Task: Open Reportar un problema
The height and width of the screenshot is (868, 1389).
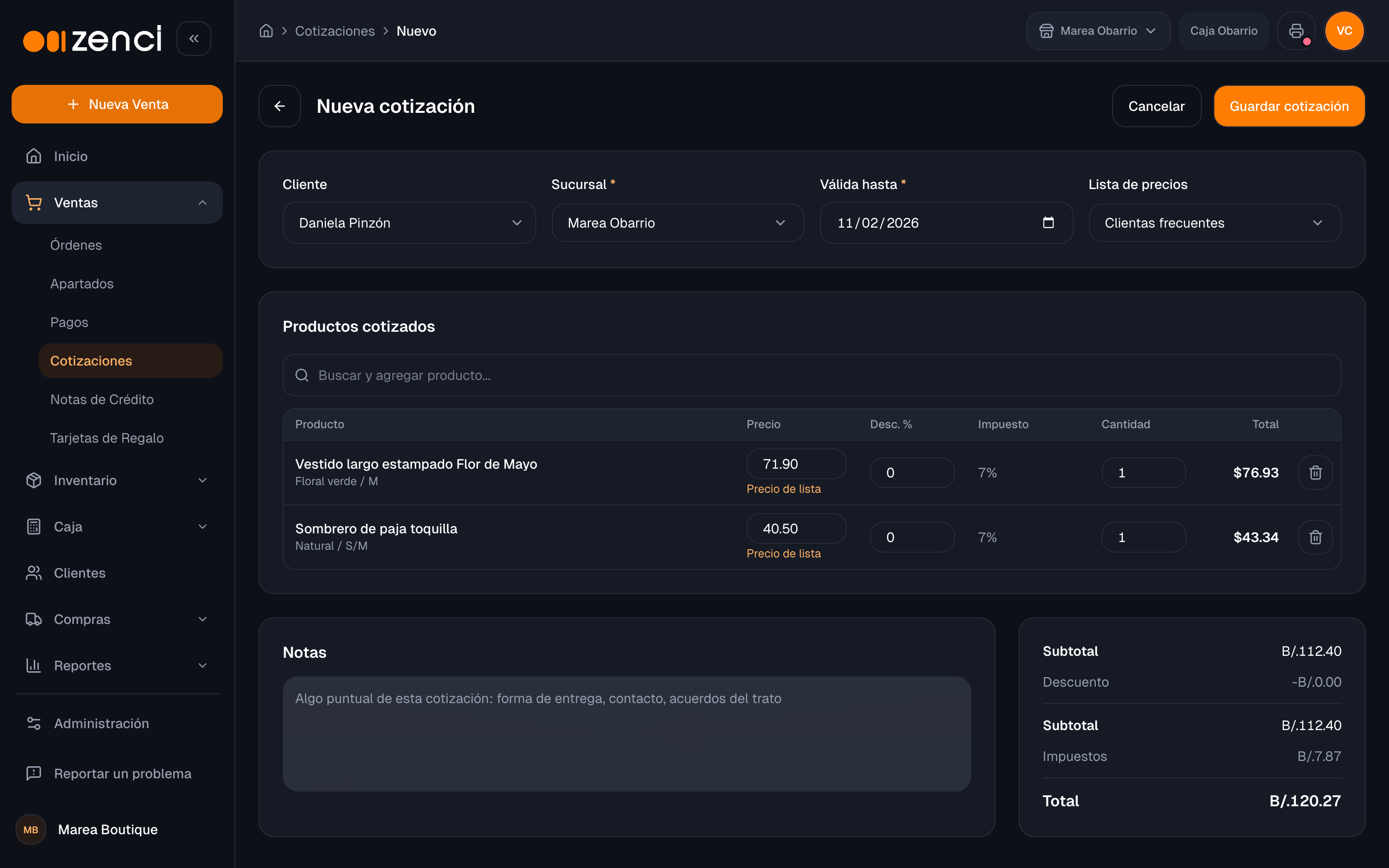Action: pyautogui.click(x=117, y=773)
